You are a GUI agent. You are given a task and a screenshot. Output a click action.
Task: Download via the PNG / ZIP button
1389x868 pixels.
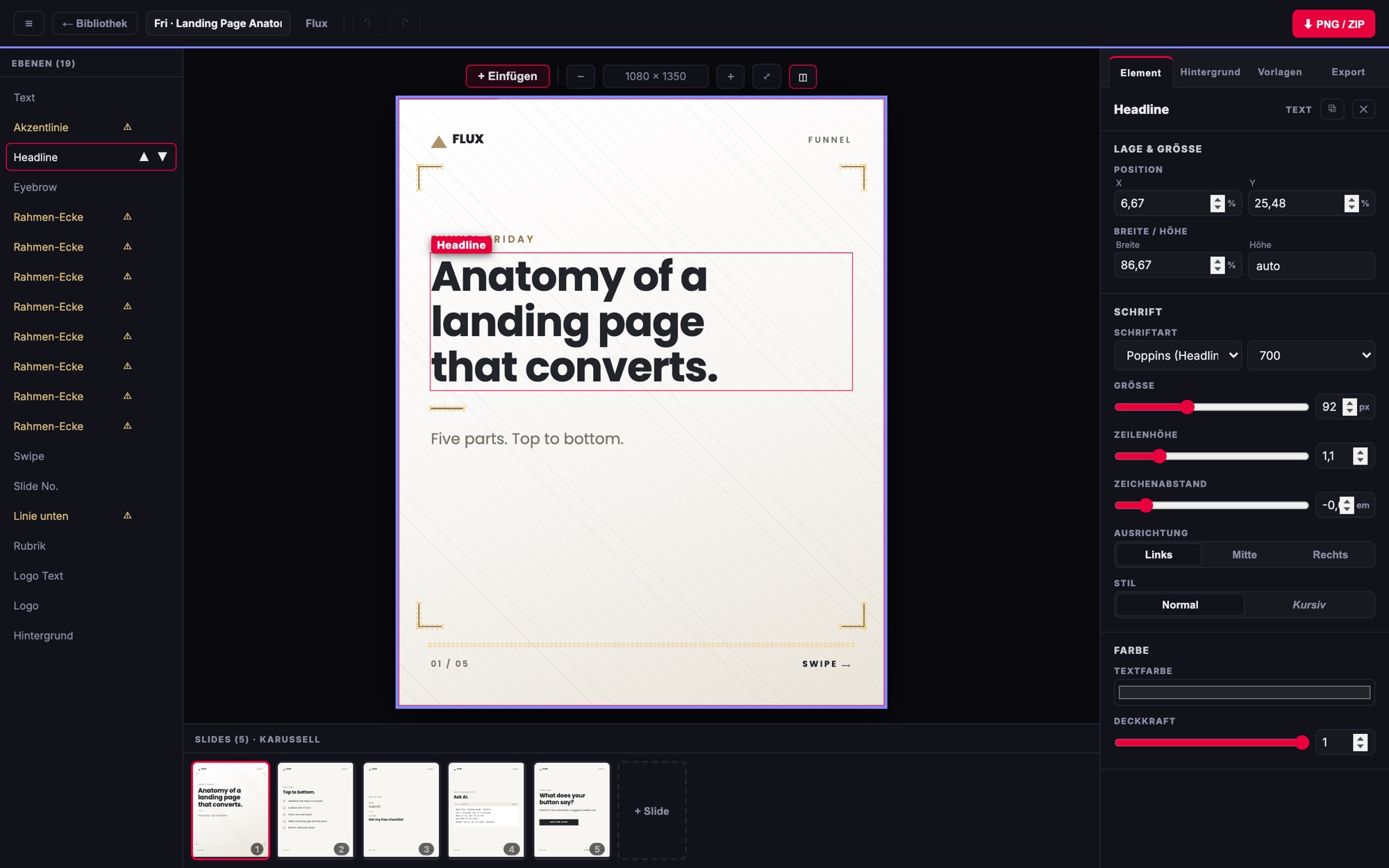tap(1333, 24)
